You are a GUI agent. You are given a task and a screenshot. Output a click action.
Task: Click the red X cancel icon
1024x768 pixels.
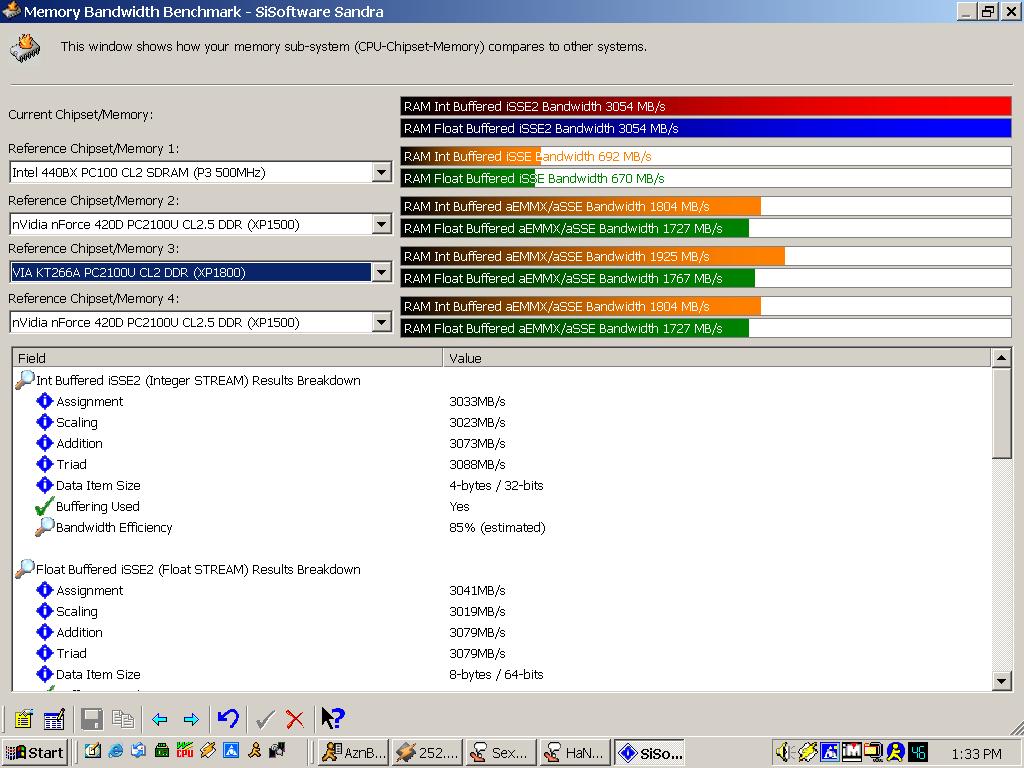tap(295, 720)
